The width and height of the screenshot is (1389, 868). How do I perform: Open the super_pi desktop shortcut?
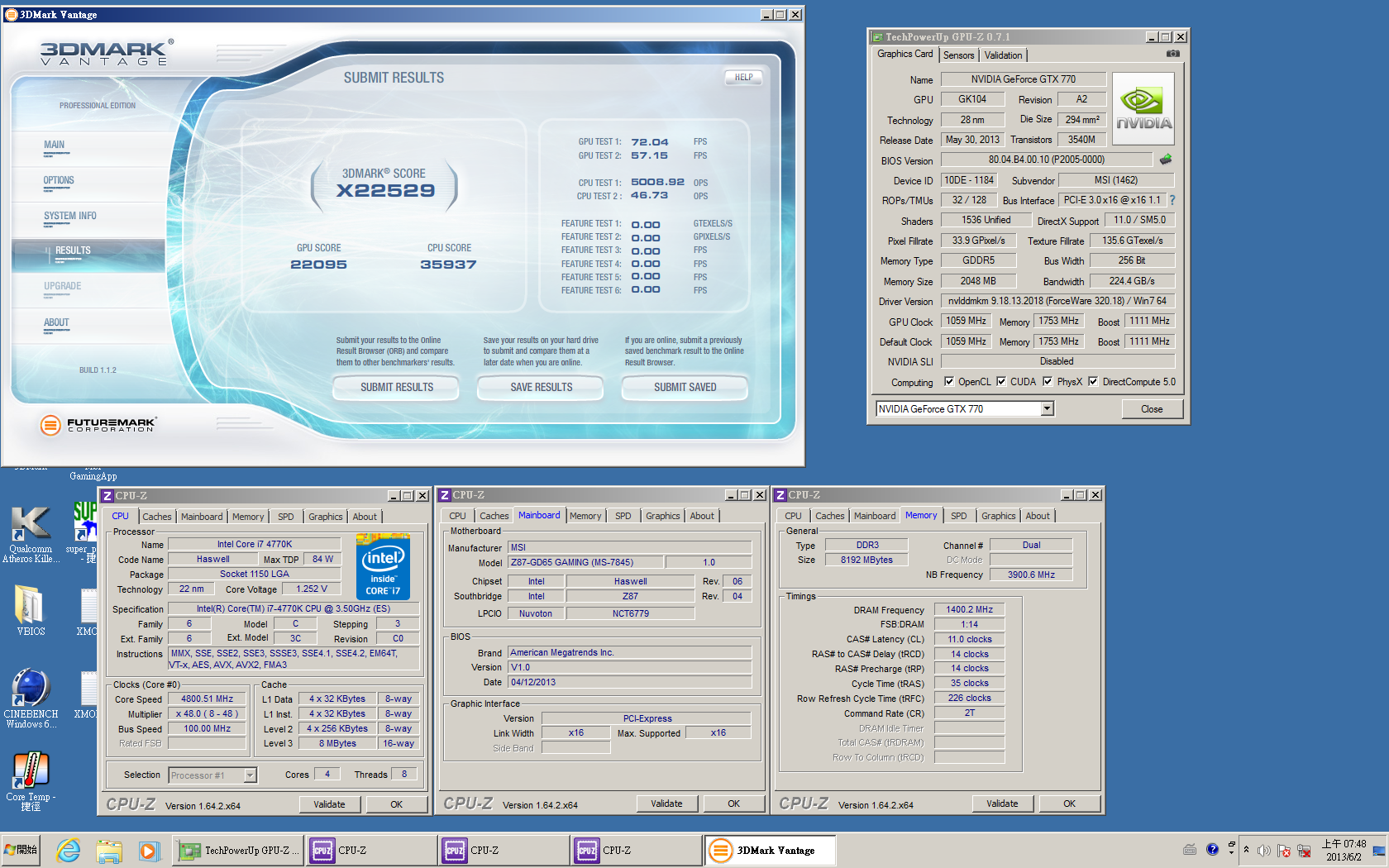[83, 533]
